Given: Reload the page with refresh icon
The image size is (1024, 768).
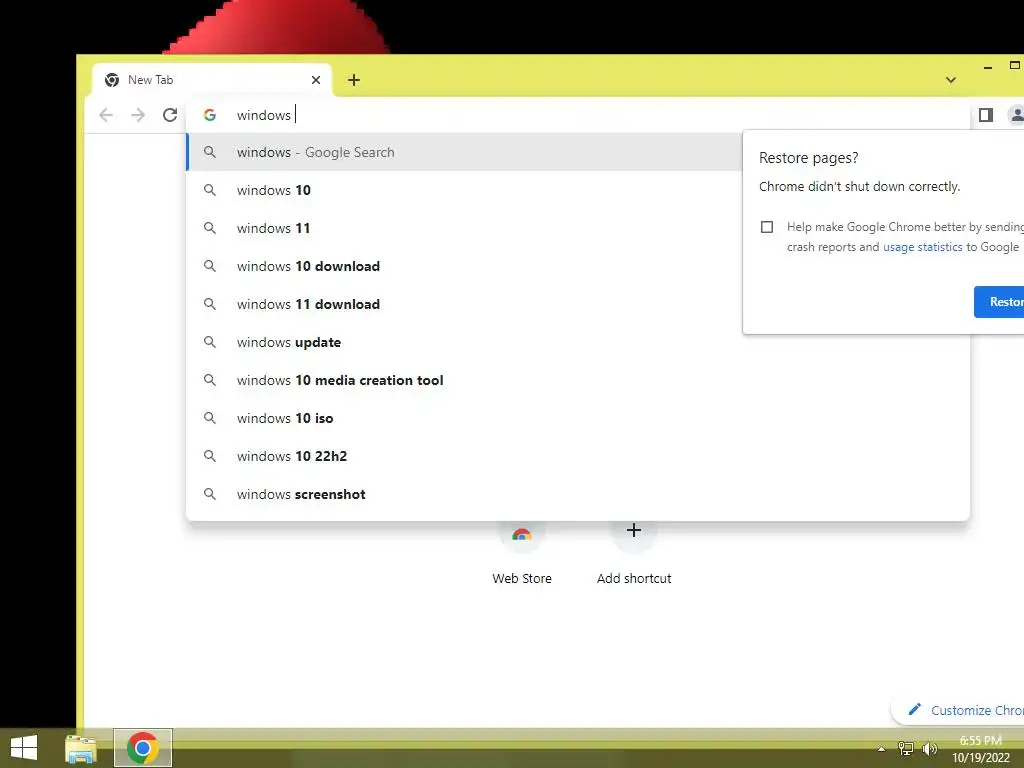Looking at the screenshot, I should 170,116.
